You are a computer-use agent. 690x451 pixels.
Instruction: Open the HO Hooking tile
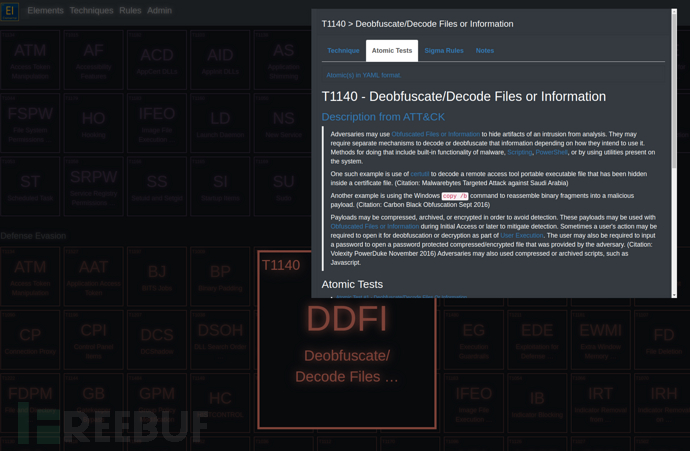tap(93, 123)
